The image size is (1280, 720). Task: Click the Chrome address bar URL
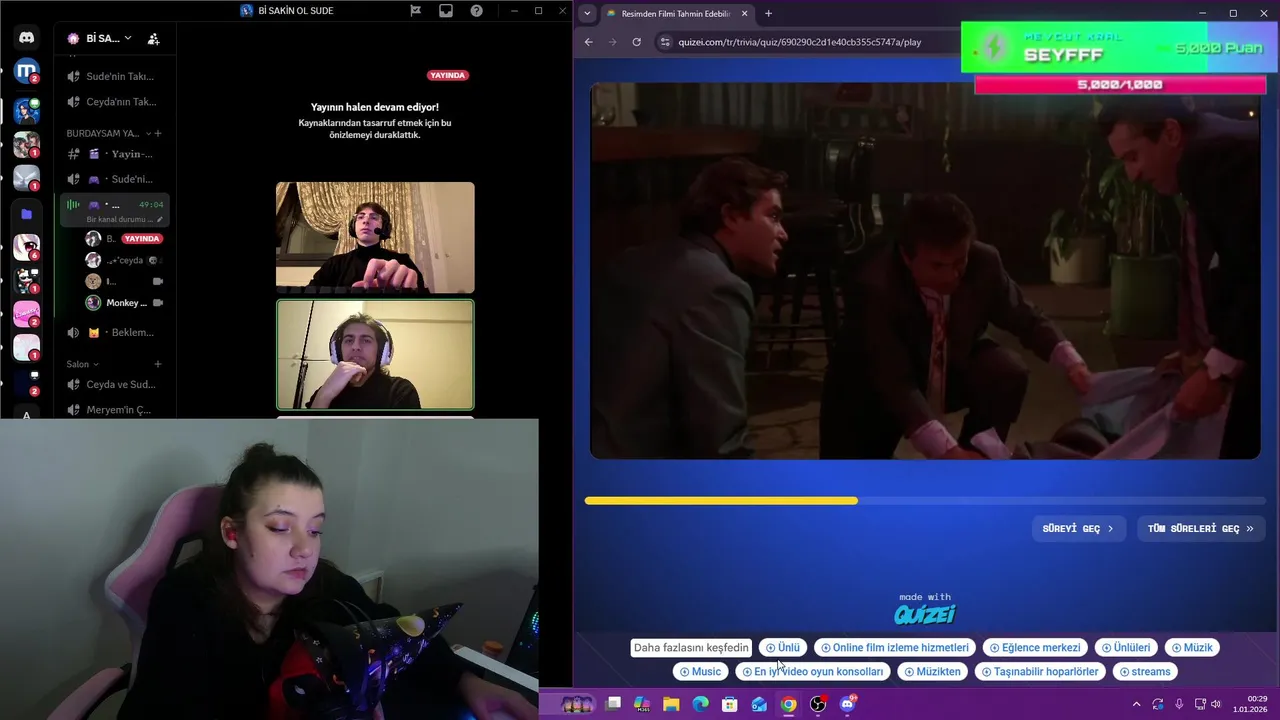[x=800, y=42]
